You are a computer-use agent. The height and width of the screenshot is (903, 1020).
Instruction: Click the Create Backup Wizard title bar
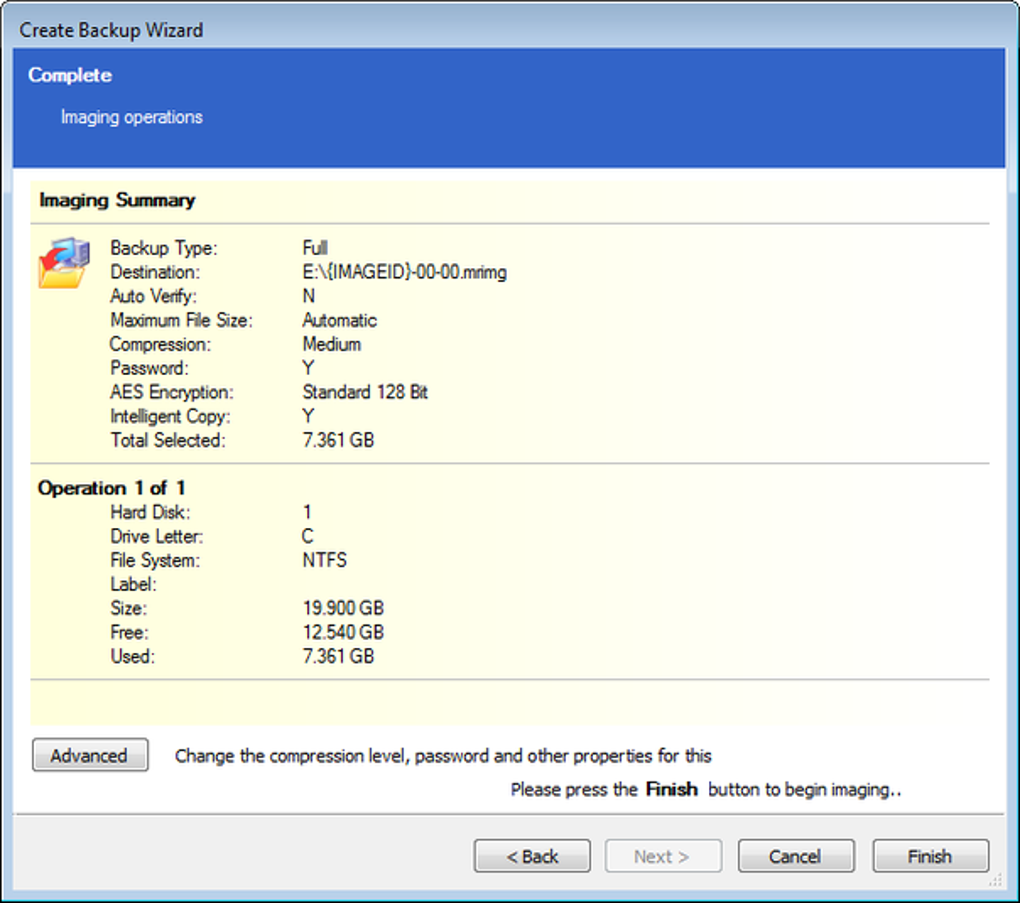point(112,30)
